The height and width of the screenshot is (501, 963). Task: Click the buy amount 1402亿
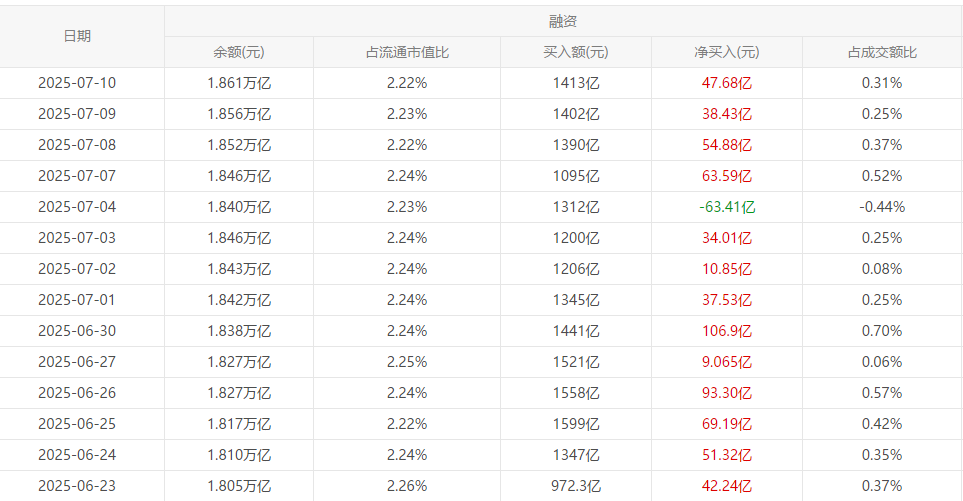pyautogui.click(x=576, y=114)
